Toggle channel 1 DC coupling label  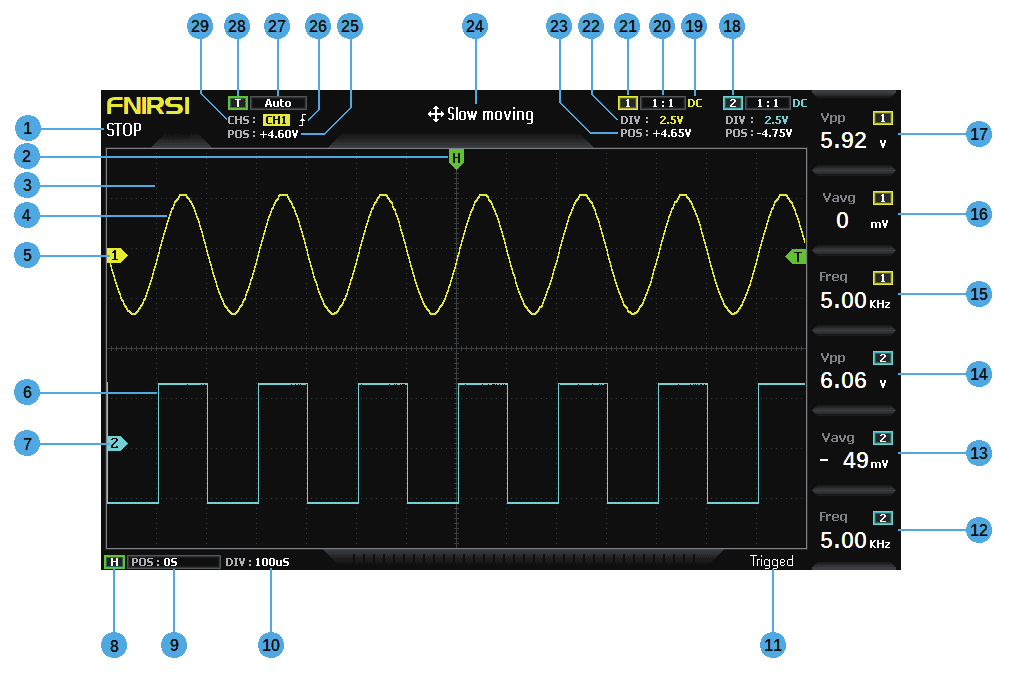(x=694, y=103)
